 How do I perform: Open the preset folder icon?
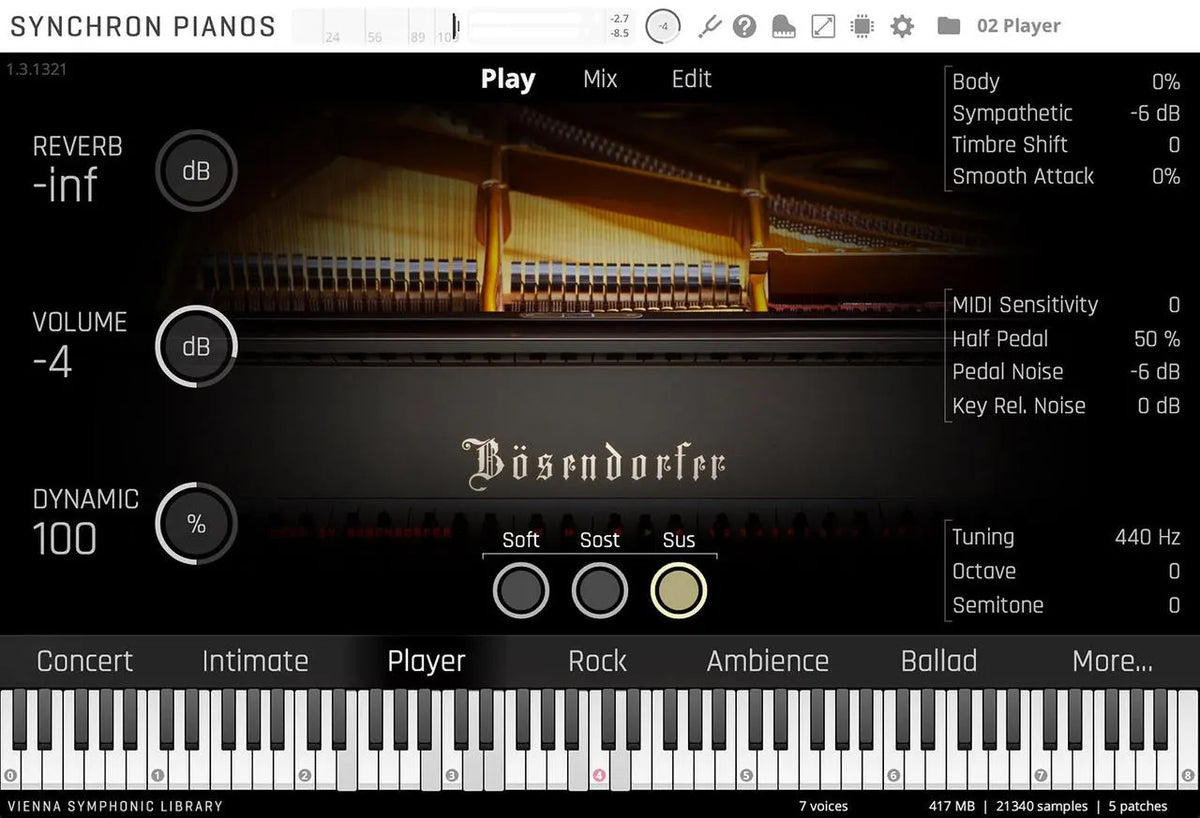click(x=948, y=26)
